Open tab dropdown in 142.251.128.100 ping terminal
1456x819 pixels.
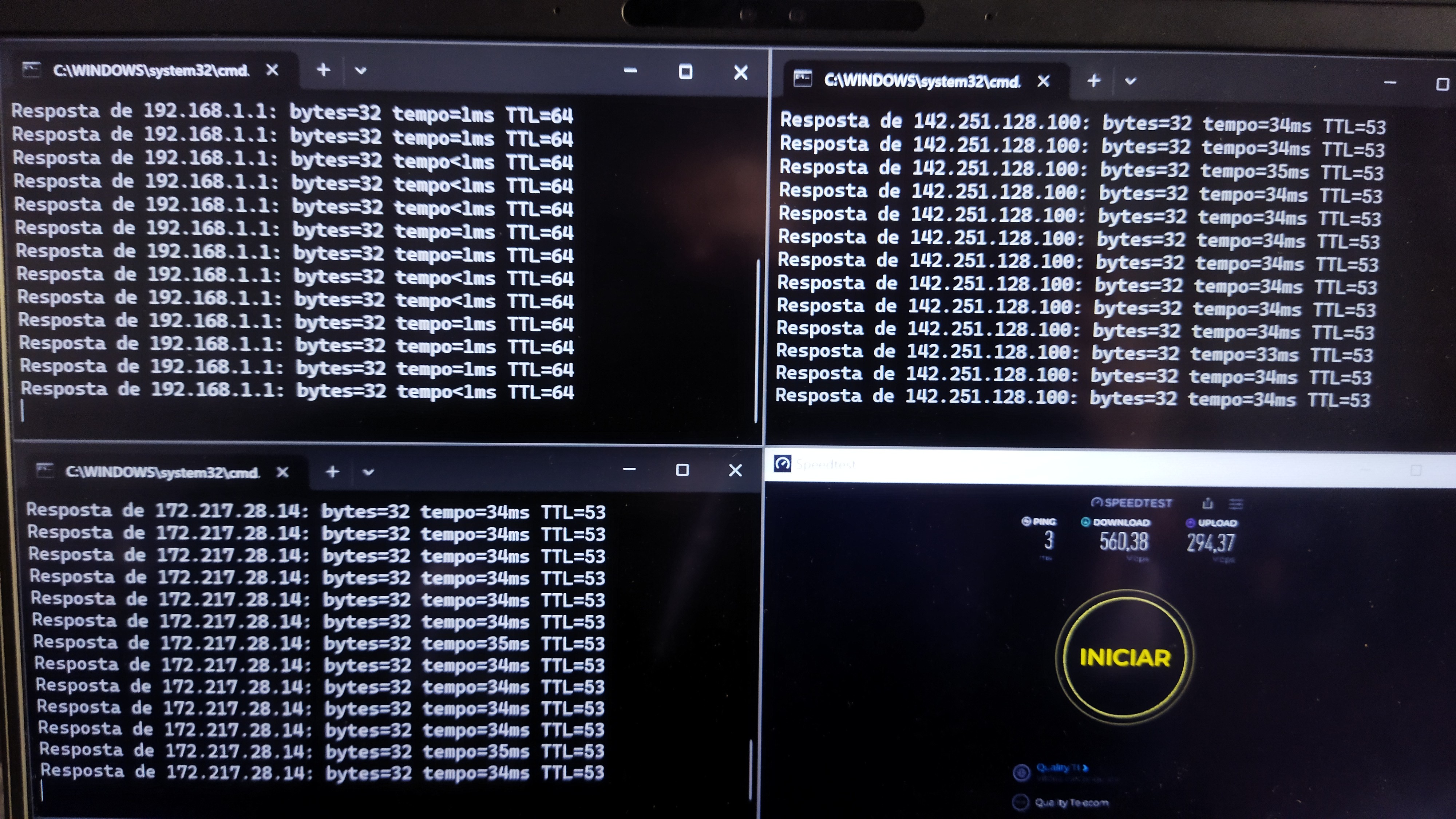(x=1130, y=82)
